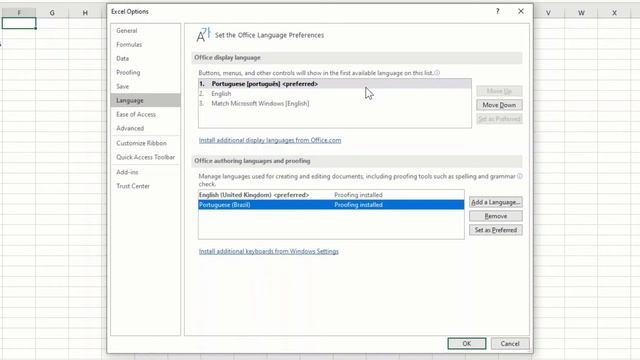Click the Move Down button

(499, 105)
